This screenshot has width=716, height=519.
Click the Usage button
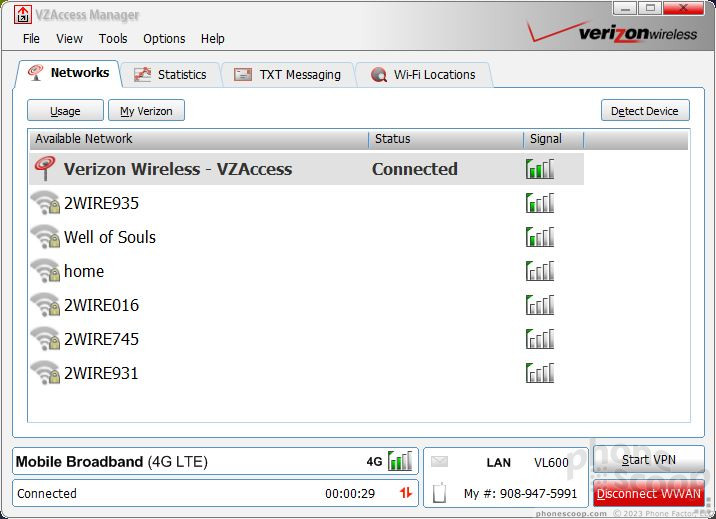pyautogui.click(x=65, y=110)
